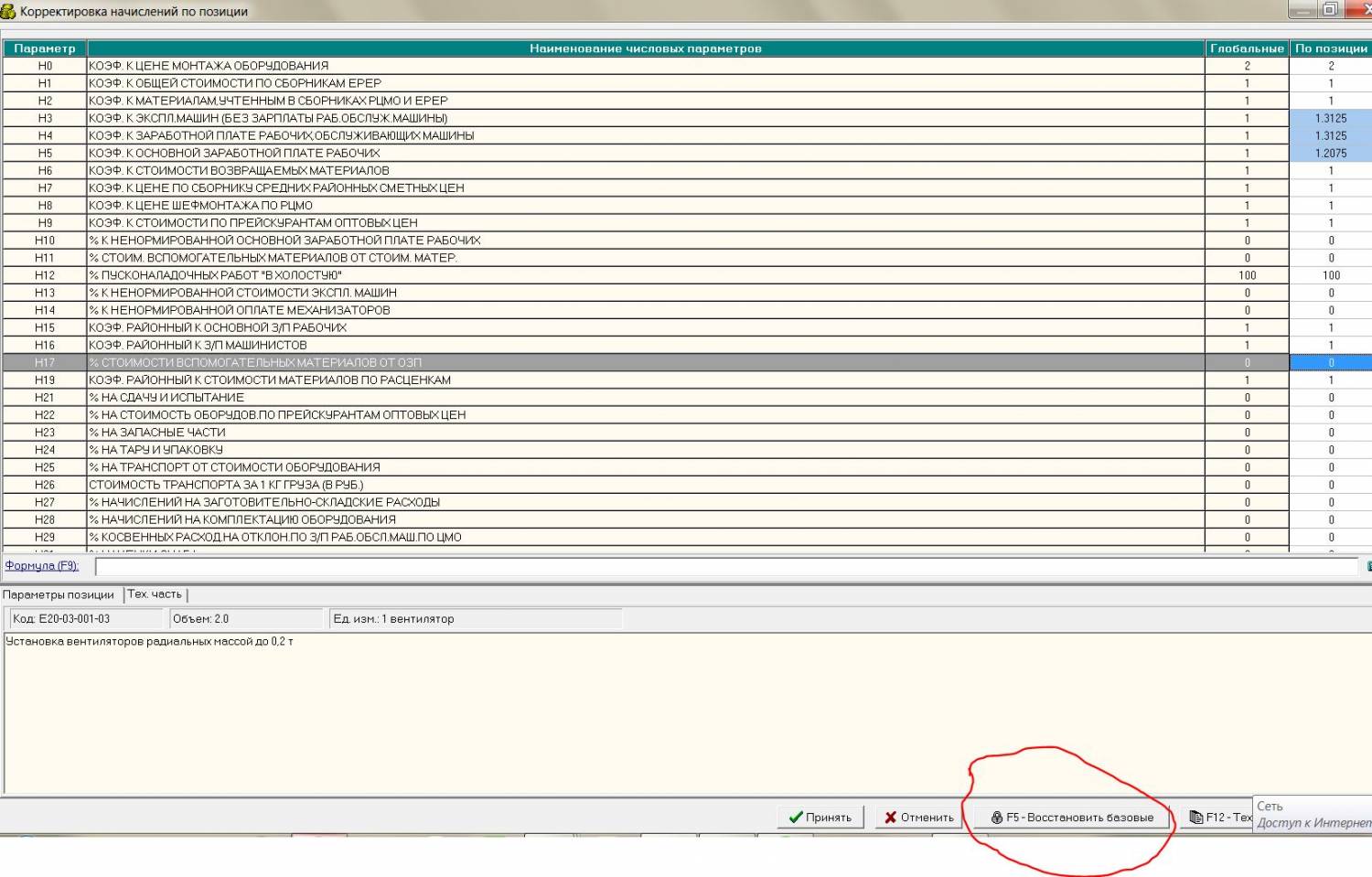The height and width of the screenshot is (877, 1372).
Task: Click the Объем: 2.0 field
Action: click(x=246, y=619)
